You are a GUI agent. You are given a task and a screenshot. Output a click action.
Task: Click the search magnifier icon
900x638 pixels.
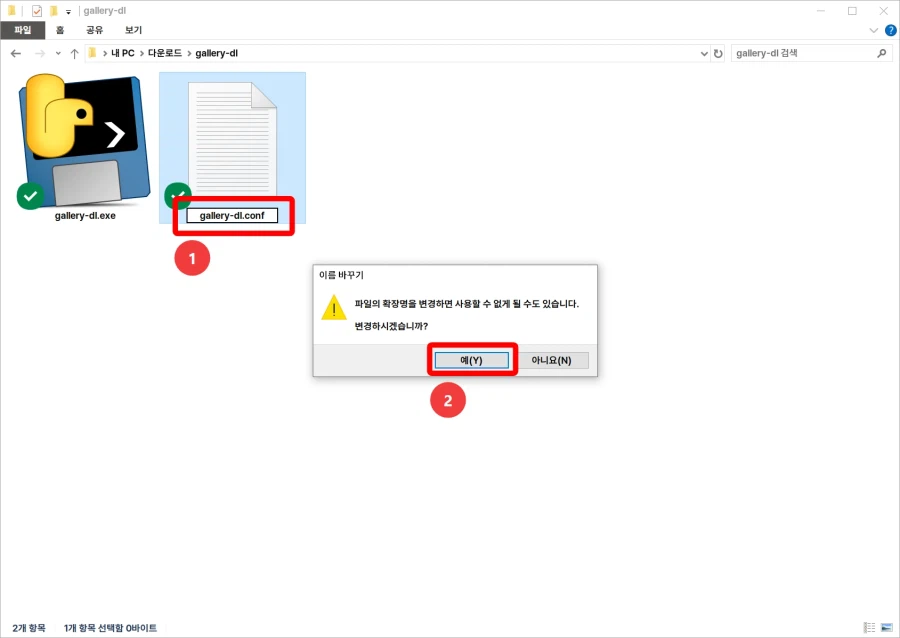(882, 53)
